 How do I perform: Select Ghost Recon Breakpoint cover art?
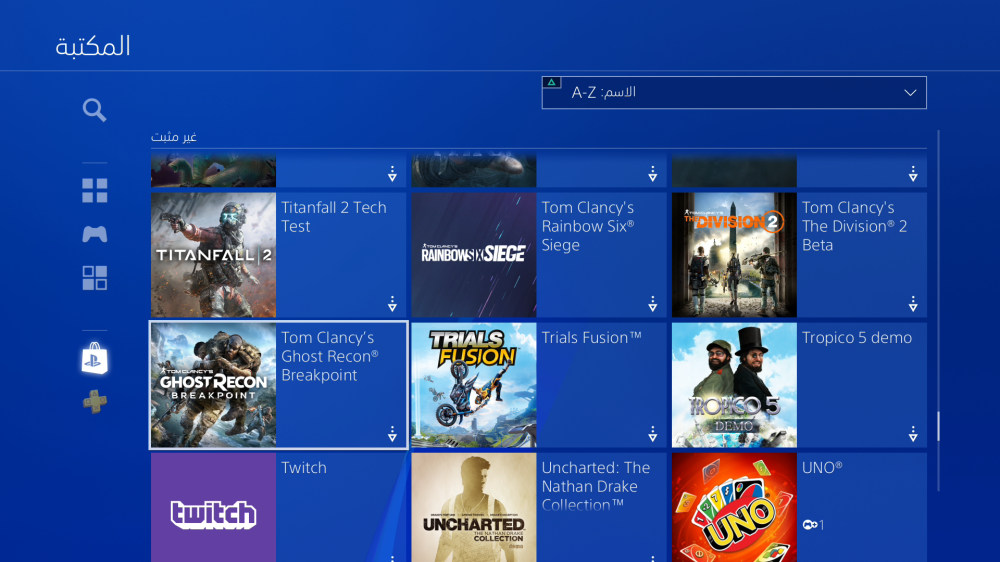214,385
